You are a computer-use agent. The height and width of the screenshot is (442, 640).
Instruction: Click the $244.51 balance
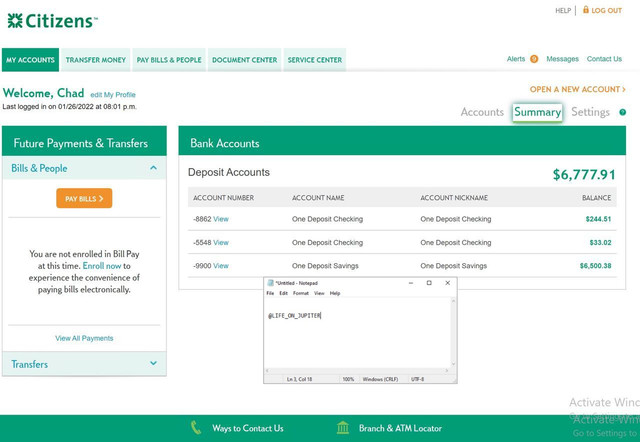pos(598,219)
